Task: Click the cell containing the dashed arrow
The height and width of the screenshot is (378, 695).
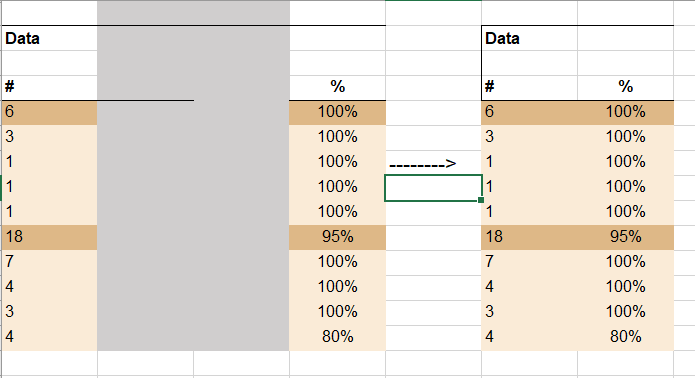Action: tap(433, 163)
